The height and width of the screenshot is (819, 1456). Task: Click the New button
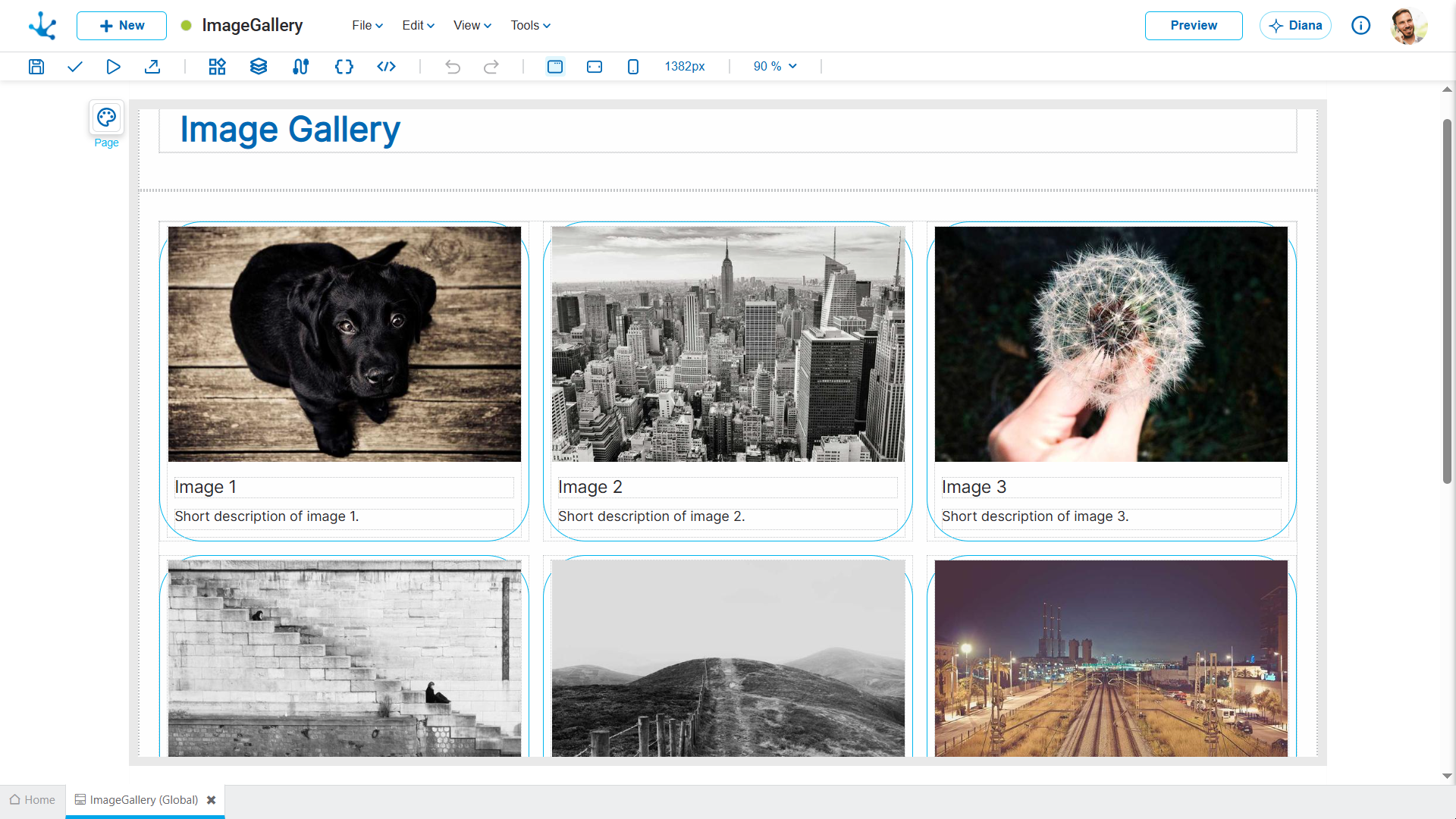tap(121, 25)
